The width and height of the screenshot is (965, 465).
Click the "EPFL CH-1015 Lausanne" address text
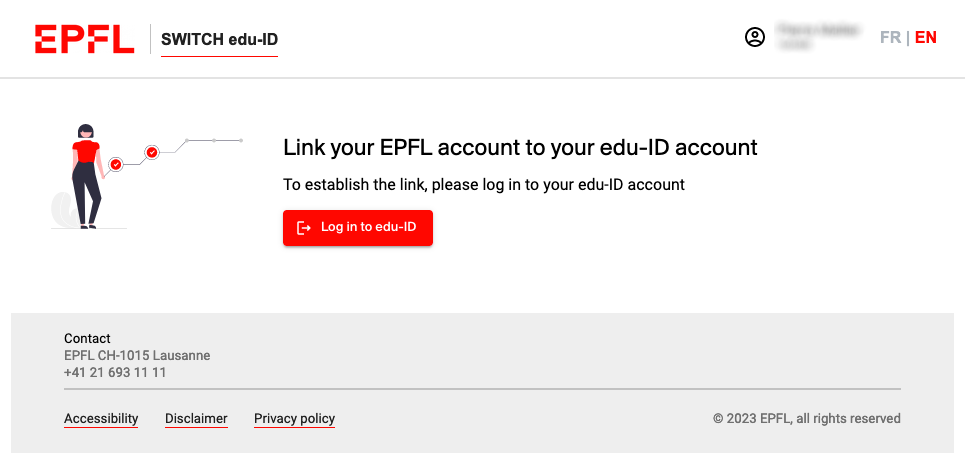click(x=137, y=356)
